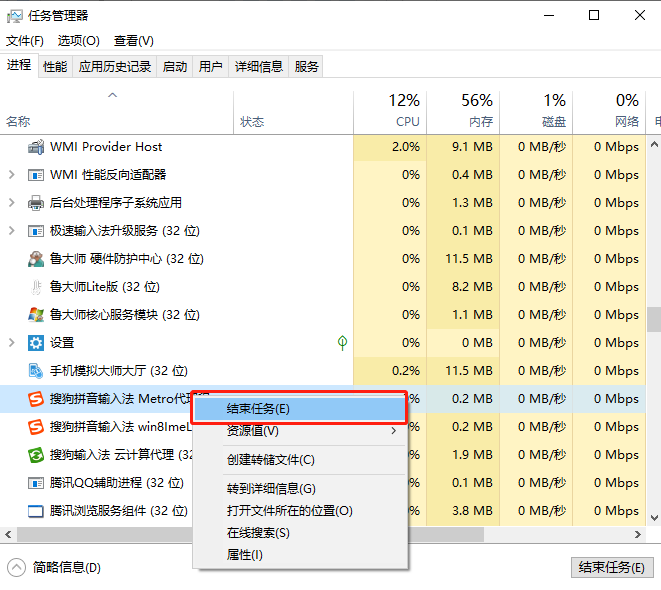Sort by the 1% 磁盘 column header
Screen dimensions: 661x590
tap(536, 113)
